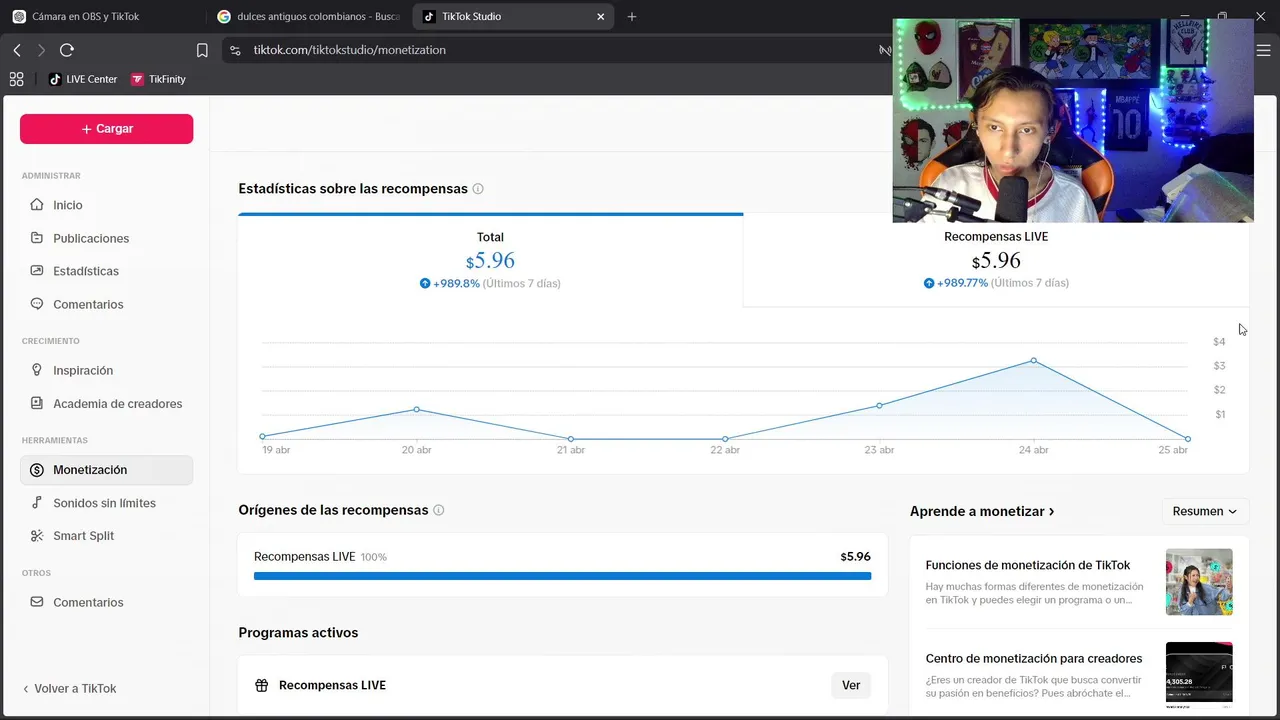Screen dimensions: 1280x720
Task: Select the Total rewards tab
Action: (490, 260)
